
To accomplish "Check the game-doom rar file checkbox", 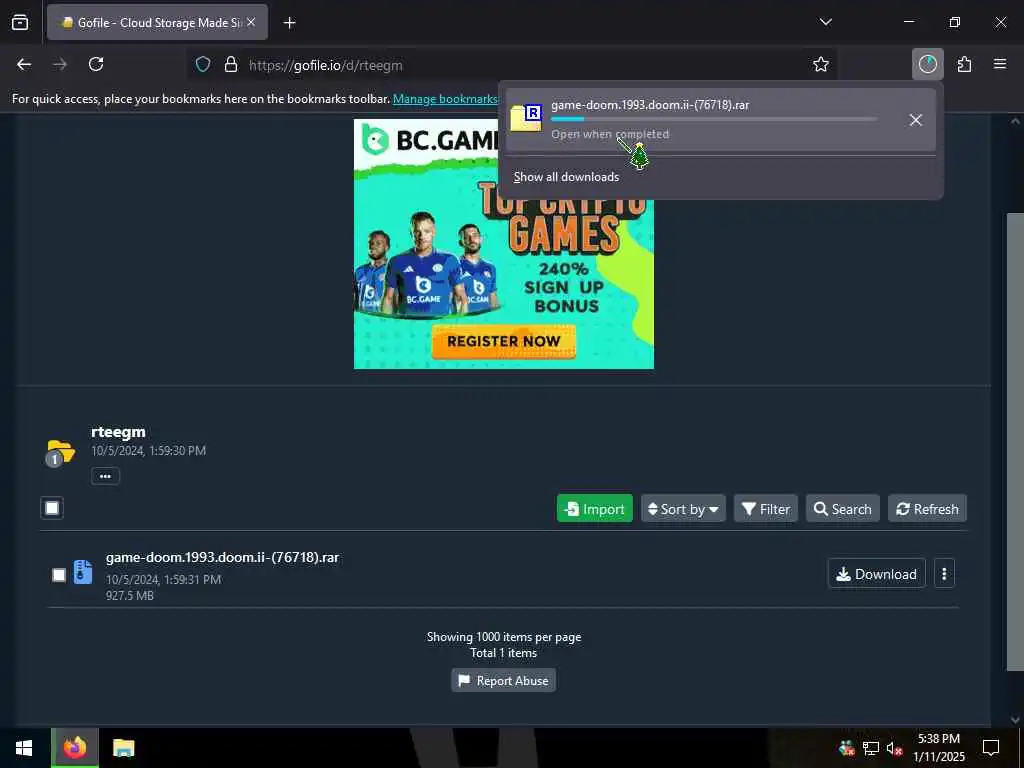I will [59, 575].
